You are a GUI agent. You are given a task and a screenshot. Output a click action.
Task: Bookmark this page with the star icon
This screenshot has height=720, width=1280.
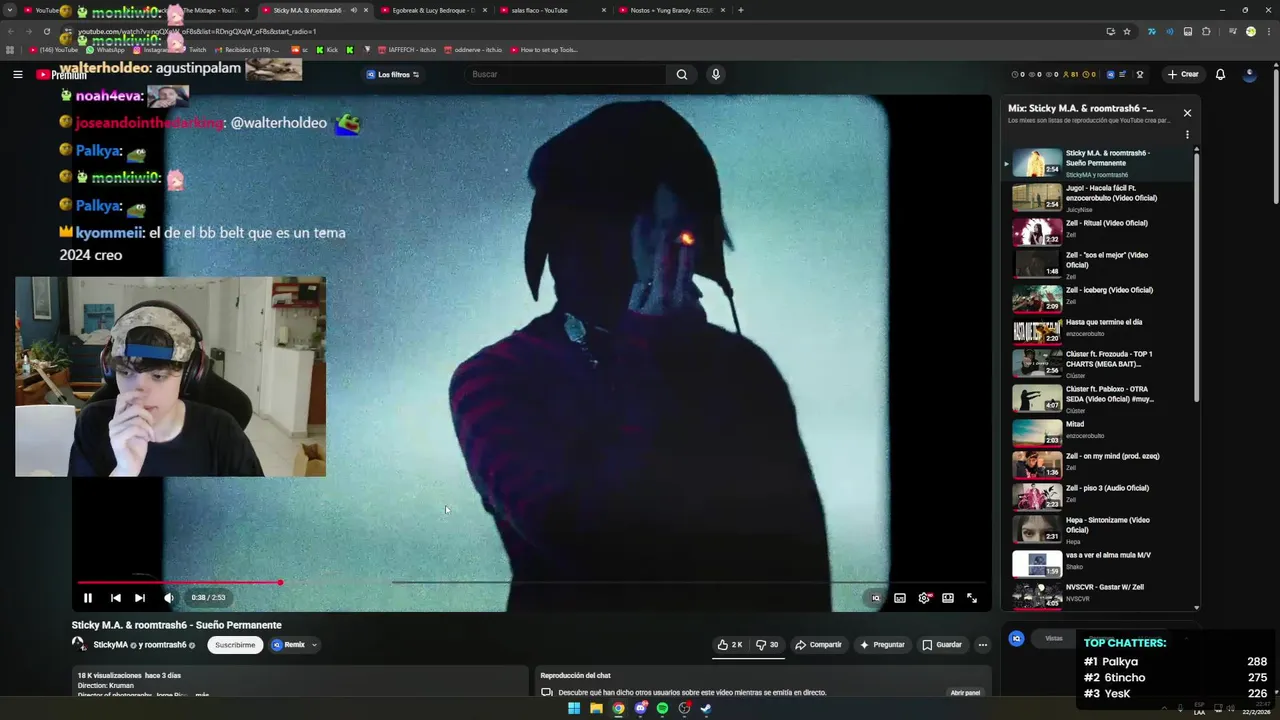point(1127,31)
